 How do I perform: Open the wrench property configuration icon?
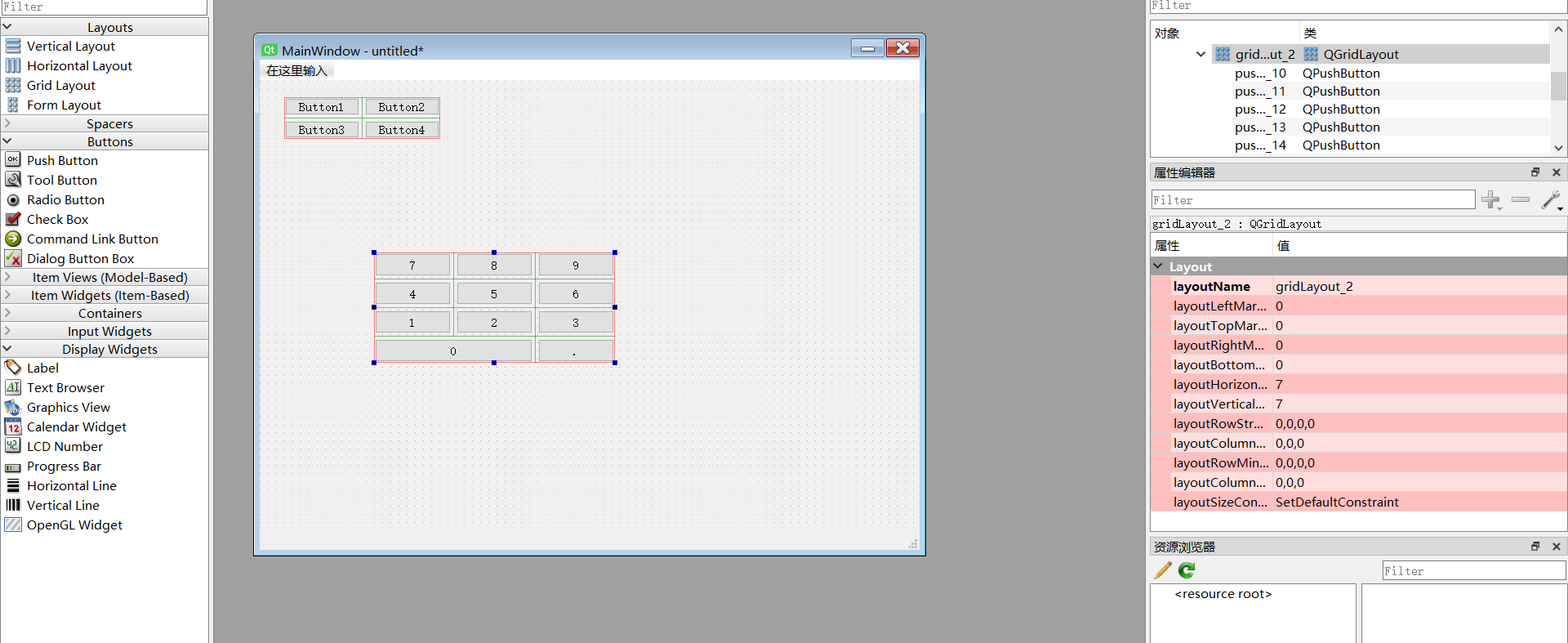click(1551, 199)
